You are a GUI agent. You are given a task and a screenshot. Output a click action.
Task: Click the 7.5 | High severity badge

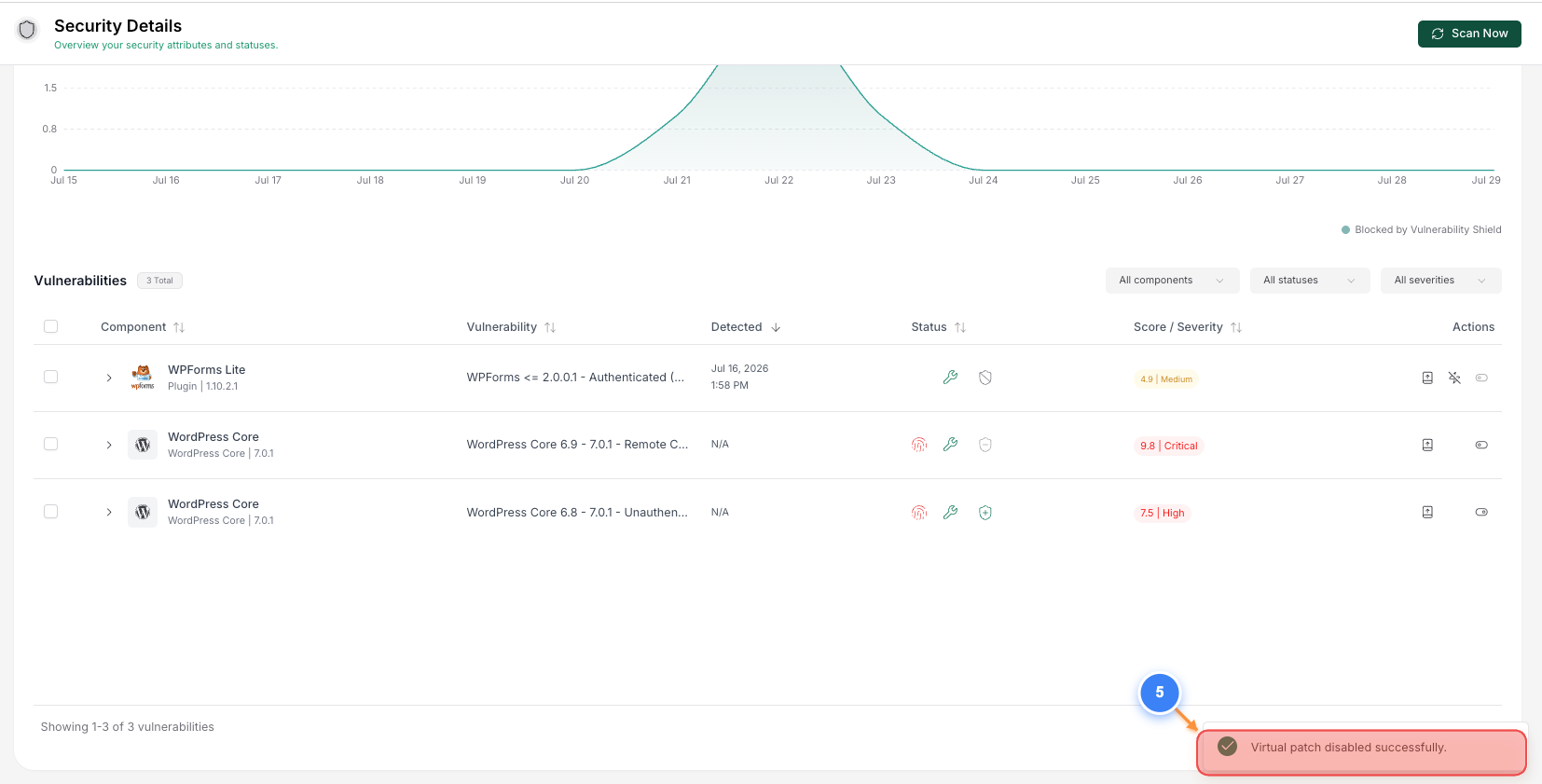pos(1163,513)
